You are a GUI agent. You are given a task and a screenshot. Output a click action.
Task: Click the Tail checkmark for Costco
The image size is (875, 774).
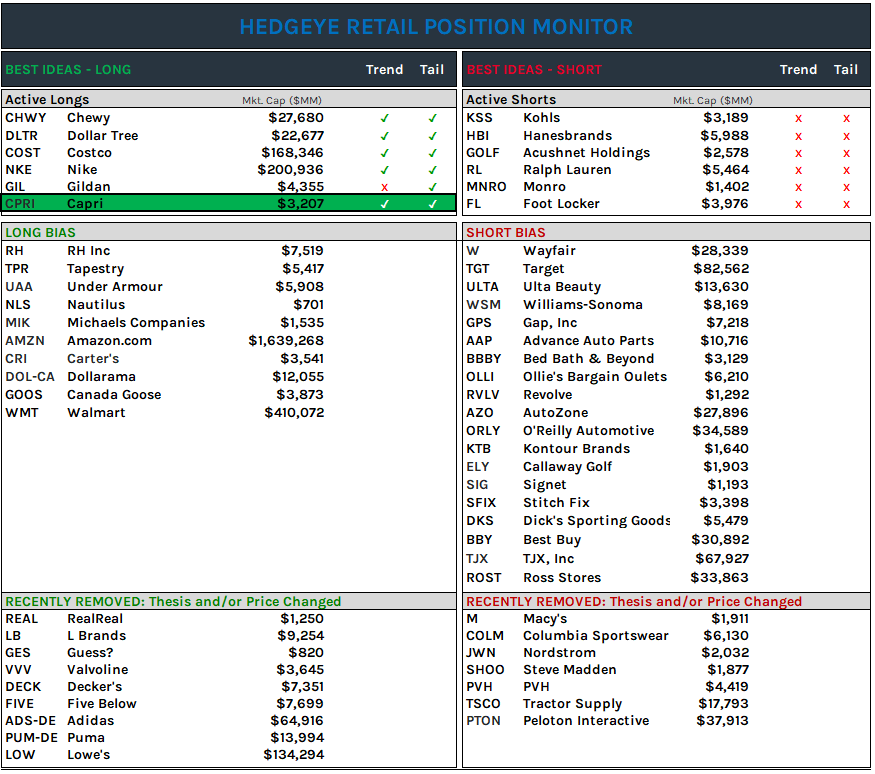432,152
